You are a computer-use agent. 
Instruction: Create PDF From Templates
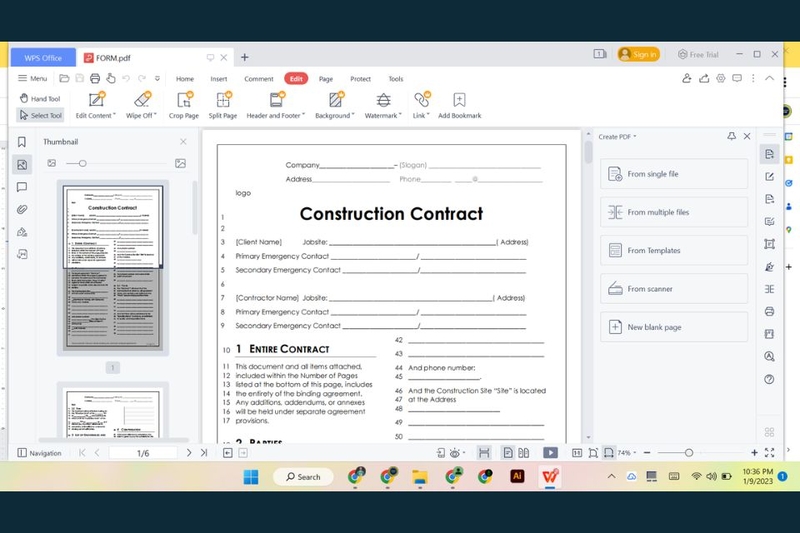coord(674,250)
